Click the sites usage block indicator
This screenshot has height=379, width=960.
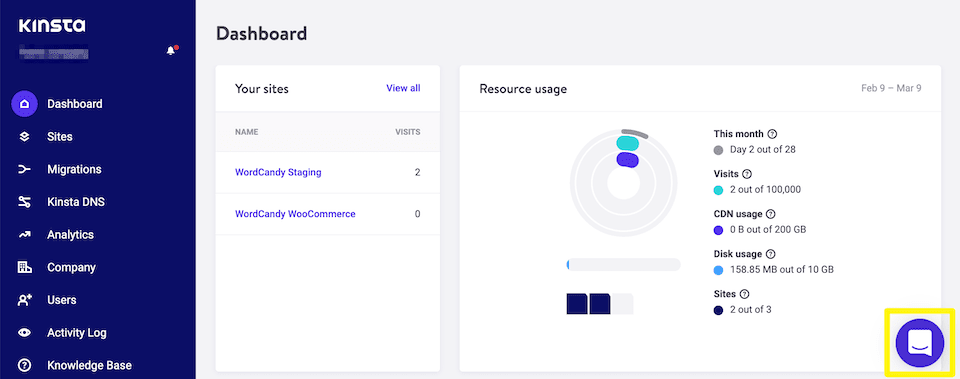coord(600,304)
